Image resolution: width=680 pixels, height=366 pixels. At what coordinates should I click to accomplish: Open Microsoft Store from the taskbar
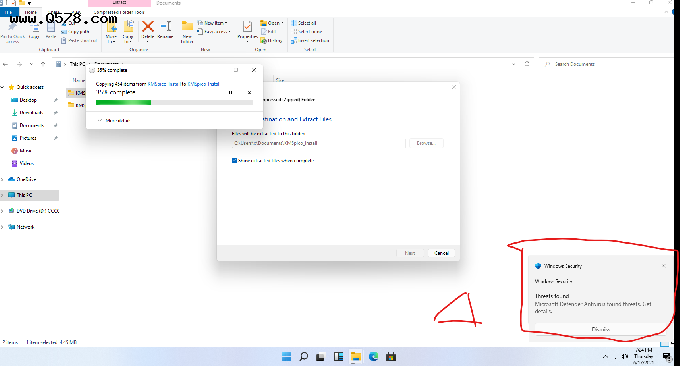coord(391,356)
